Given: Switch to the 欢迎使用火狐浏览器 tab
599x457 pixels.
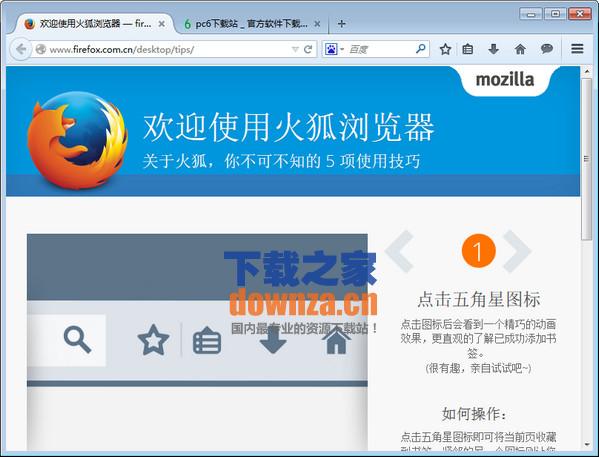Looking at the screenshot, I should [94, 24].
